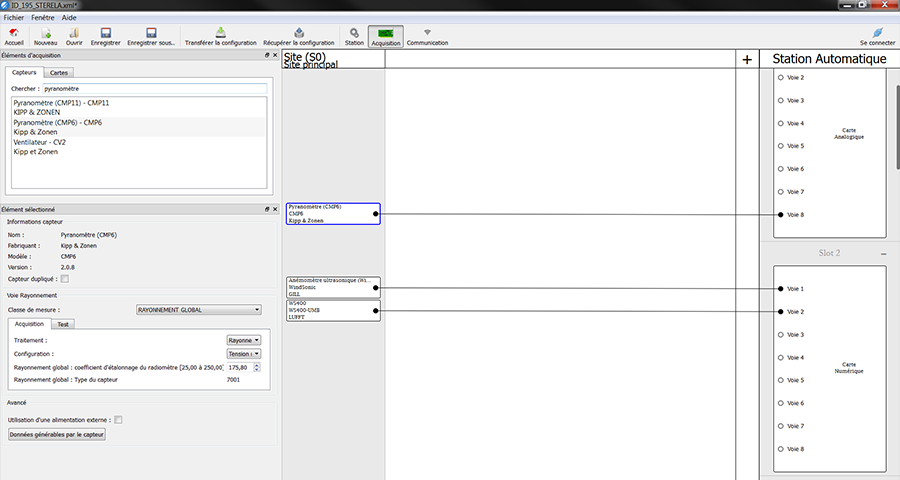This screenshot has height=480, width=900.
Task: Click Transférer la configuration toolbar icon
Action: coord(221,33)
